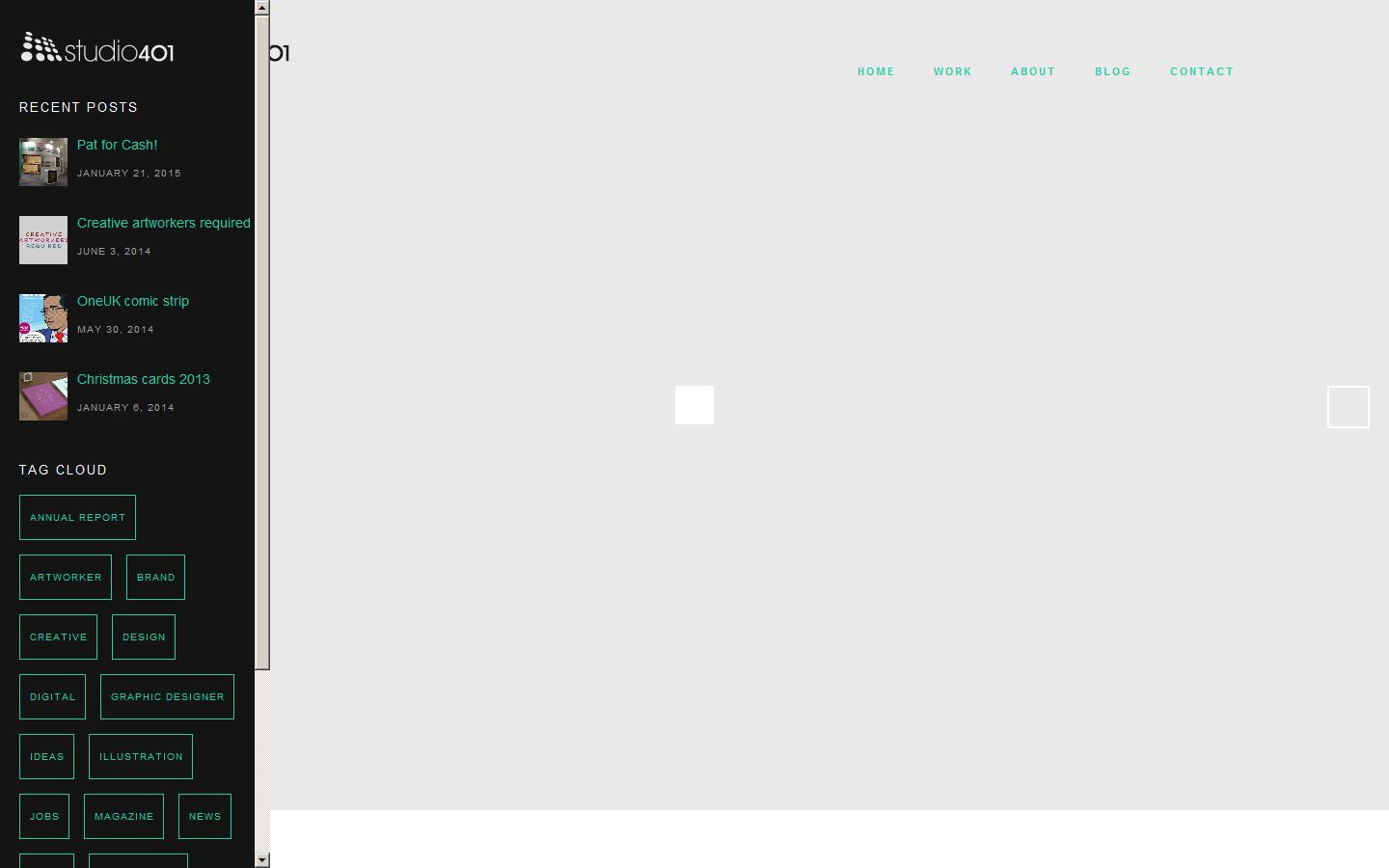Open the Pat for Cash! post thumbnail
Image resolution: width=1389 pixels, height=868 pixels.
[x=43, y=161]
